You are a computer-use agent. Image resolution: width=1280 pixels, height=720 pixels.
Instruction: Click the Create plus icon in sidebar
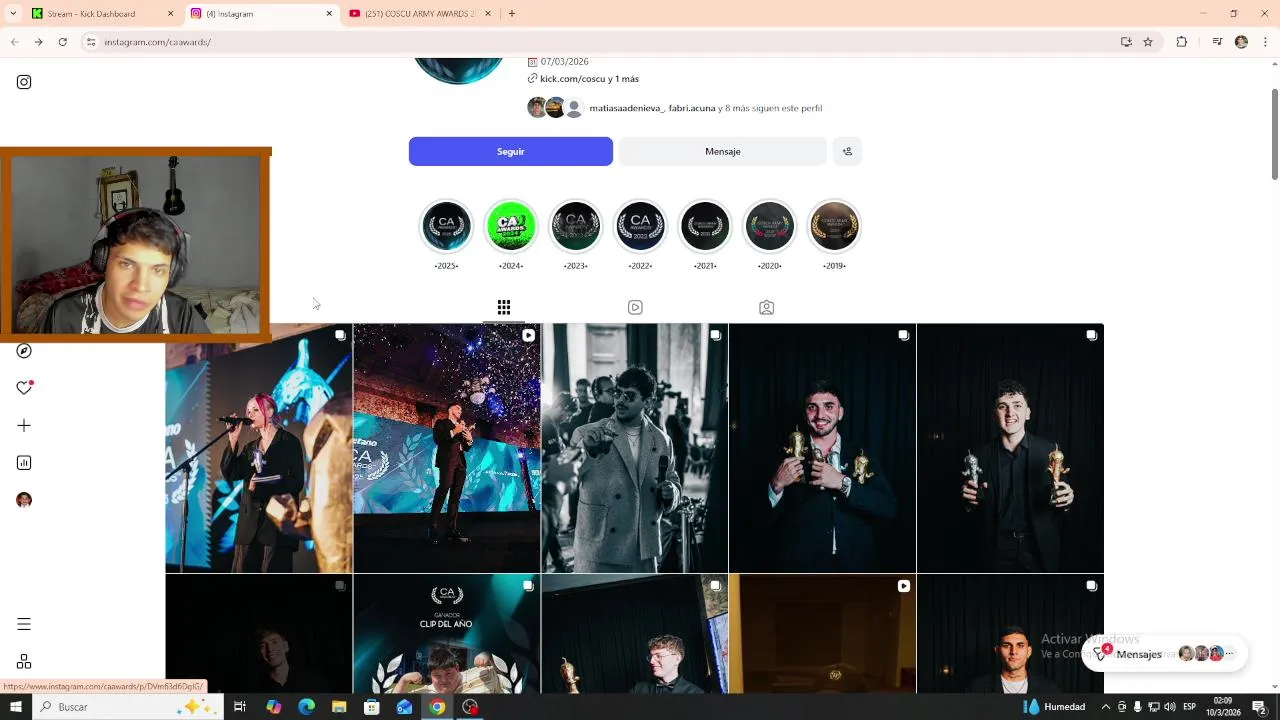point(24,426)
